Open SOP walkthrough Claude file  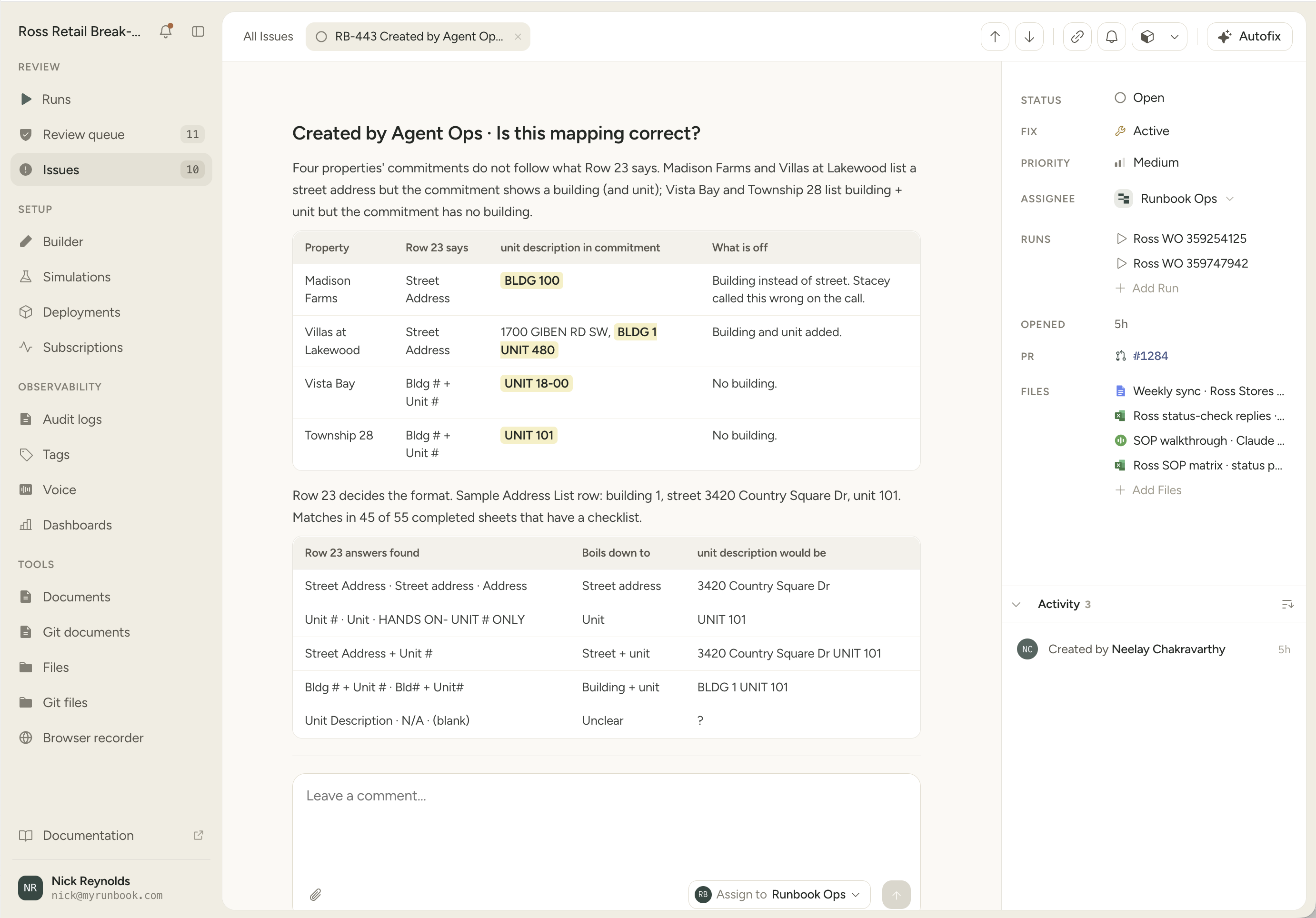1199,440
